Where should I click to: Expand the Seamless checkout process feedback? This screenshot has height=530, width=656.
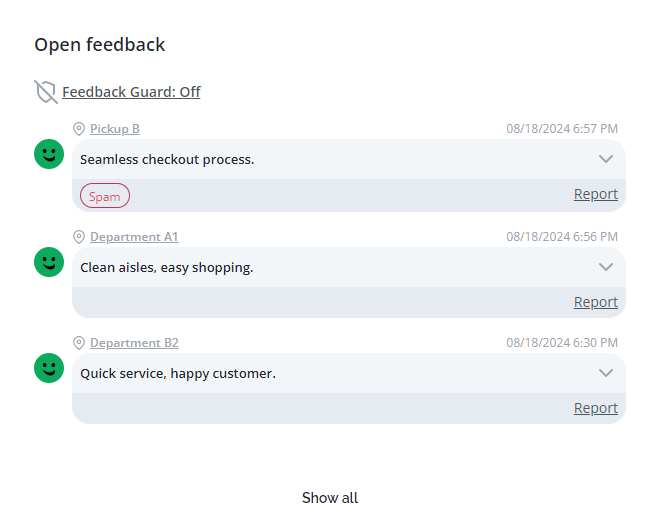(x=605, y=159)
